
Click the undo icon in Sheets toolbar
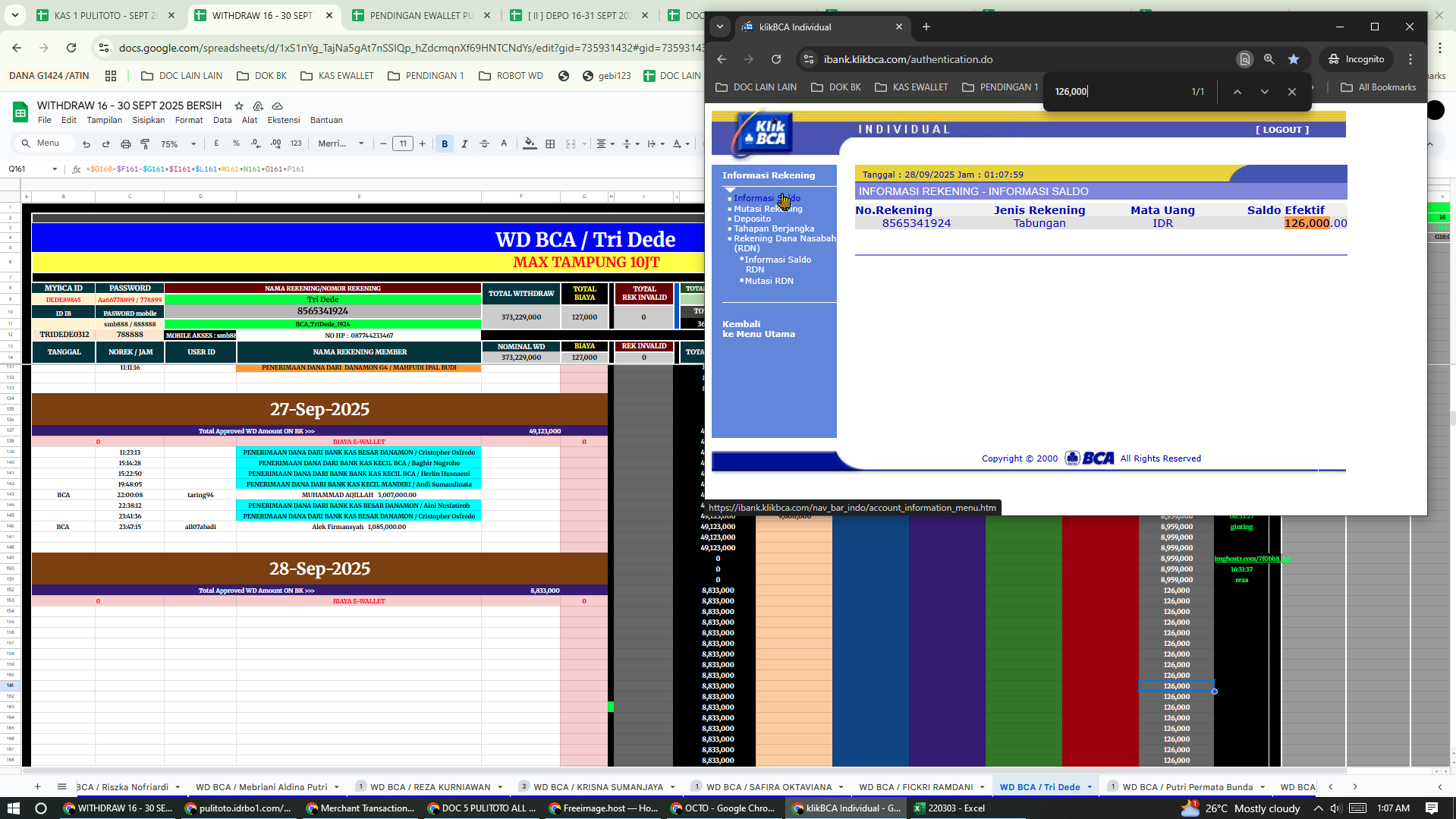pyautogui.click(x=86, y=143)
